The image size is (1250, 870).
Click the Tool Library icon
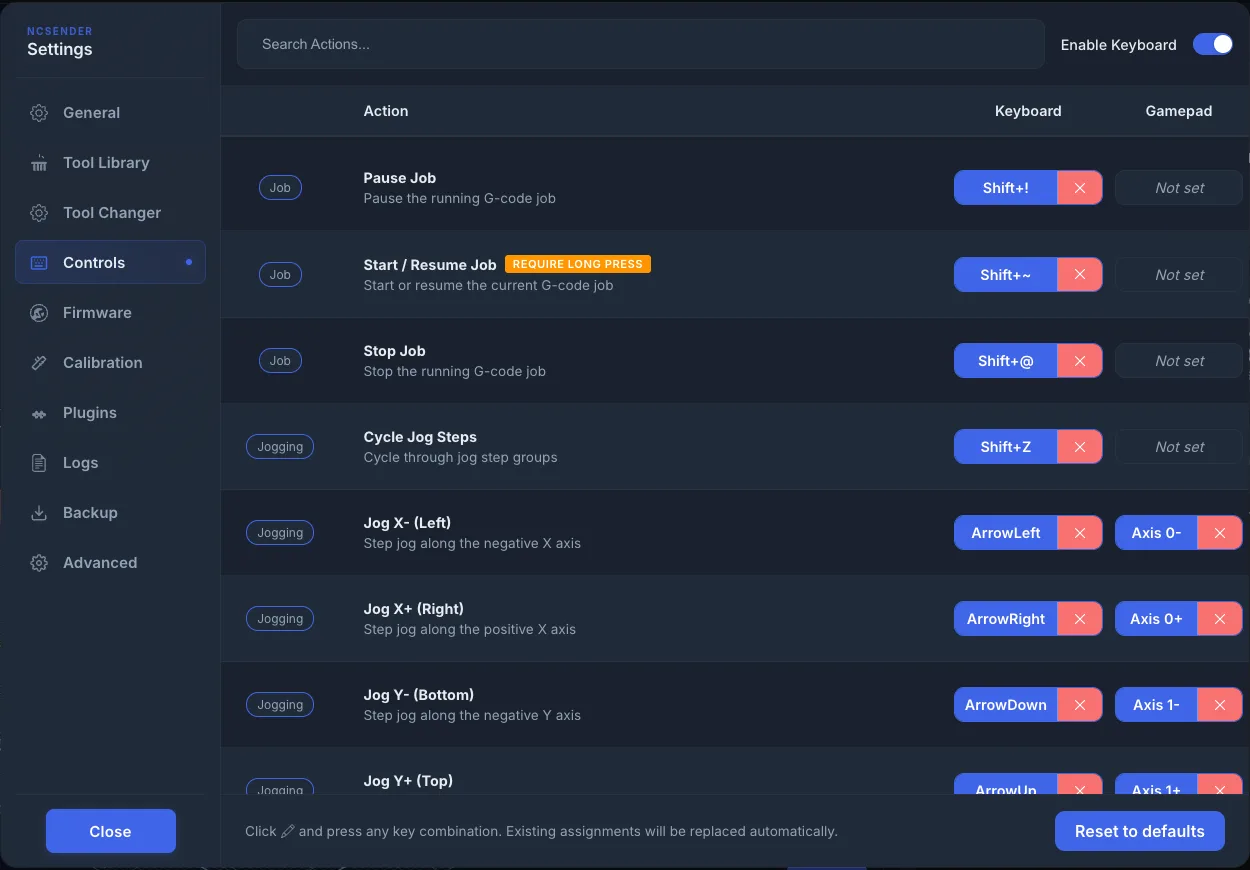coord(39,163)
